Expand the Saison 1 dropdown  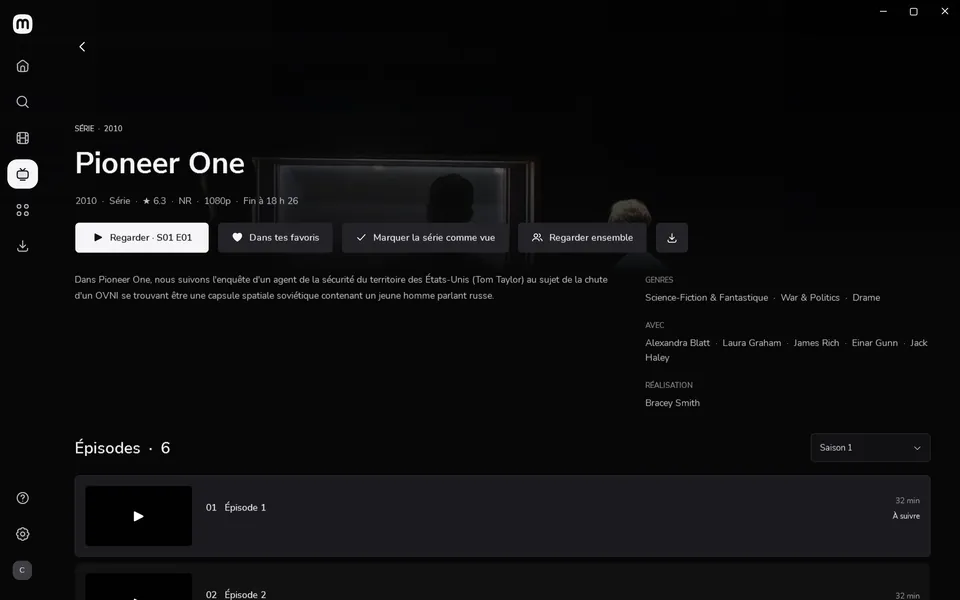coord(870,448)
